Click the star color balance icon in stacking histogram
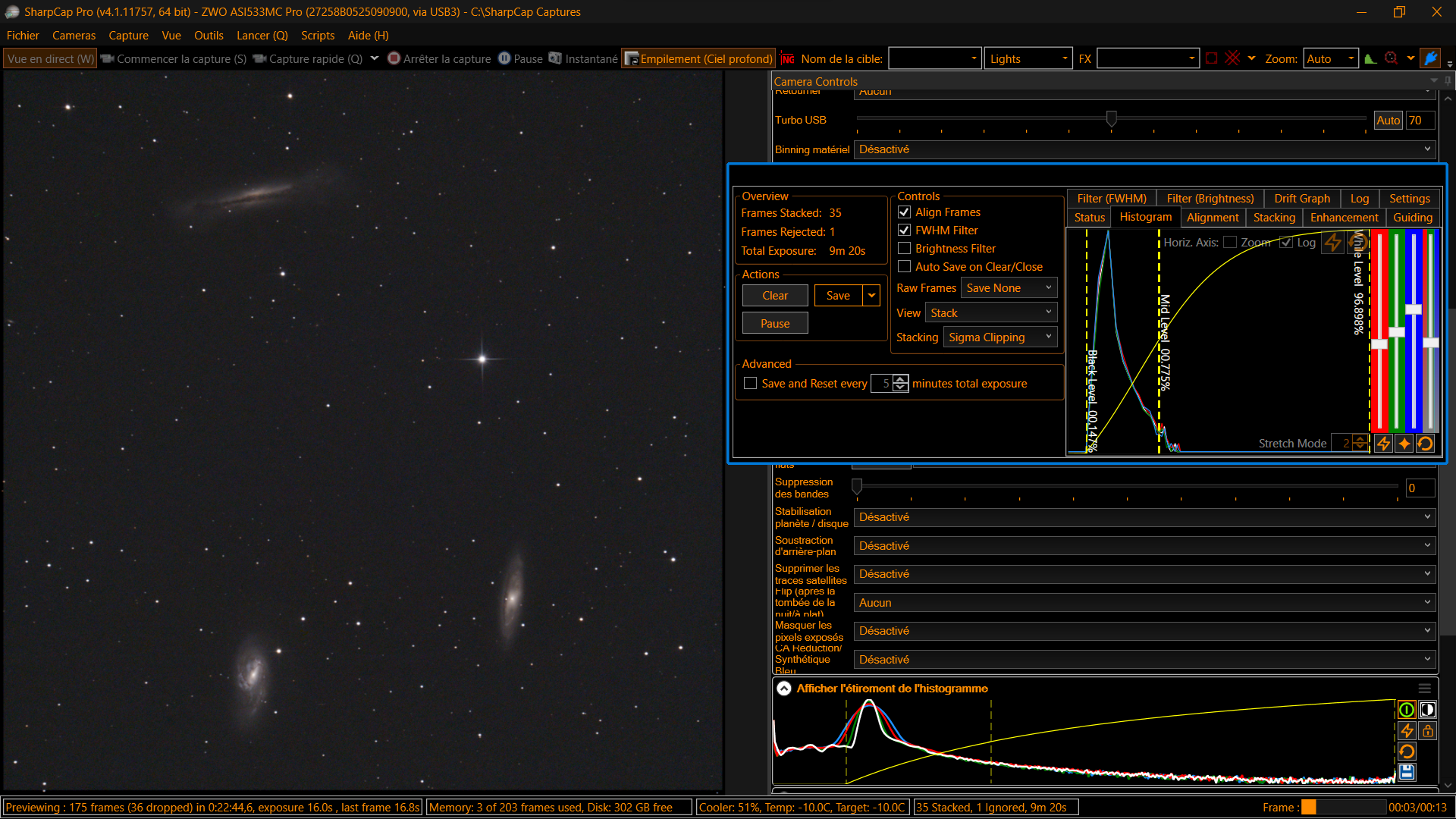 [1404, 444]
